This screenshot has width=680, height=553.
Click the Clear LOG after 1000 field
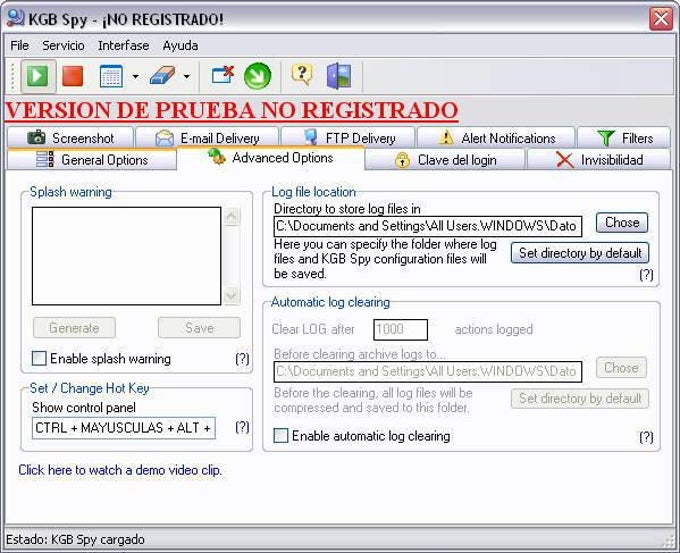(400, 330)
